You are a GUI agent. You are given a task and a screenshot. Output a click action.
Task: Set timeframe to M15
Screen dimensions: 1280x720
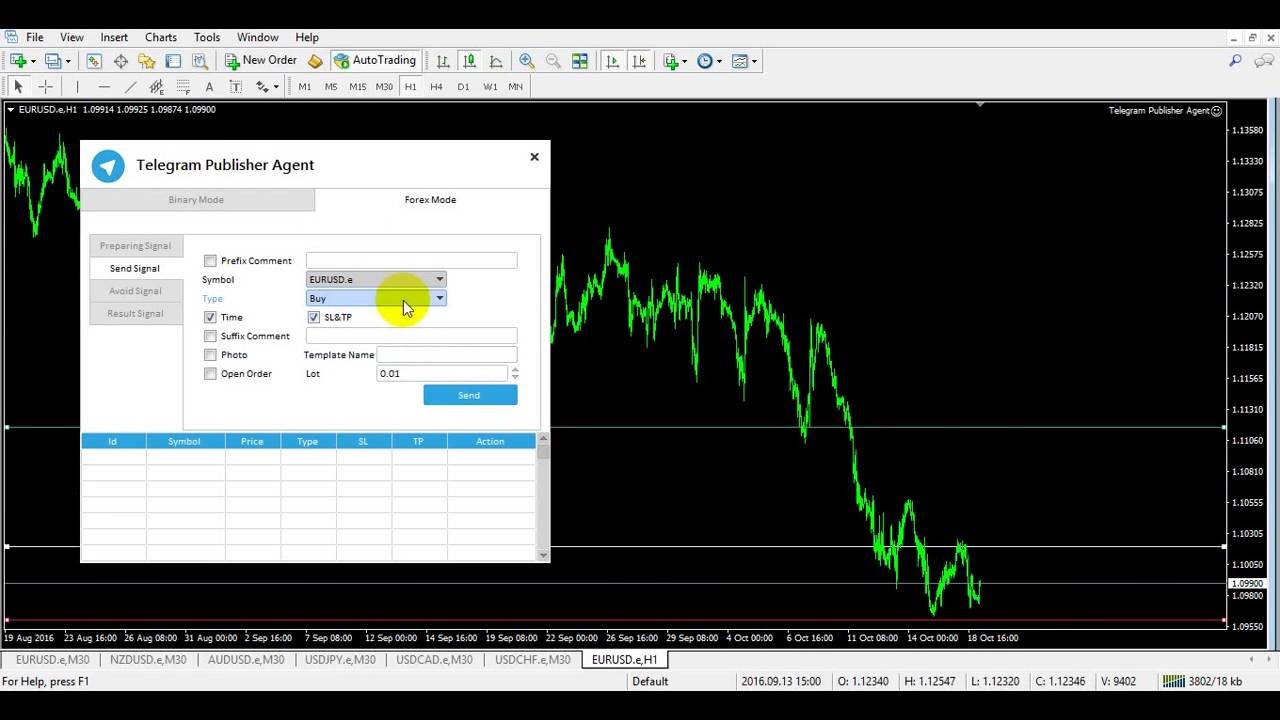click(x=357, y=87)
